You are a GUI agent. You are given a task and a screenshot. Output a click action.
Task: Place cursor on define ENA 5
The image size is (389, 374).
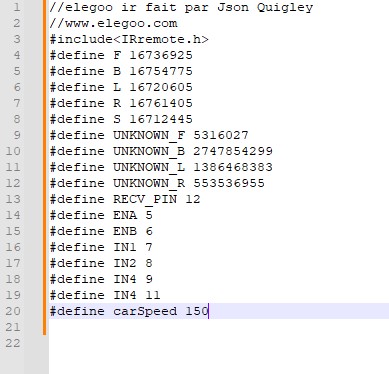(101, 215)
